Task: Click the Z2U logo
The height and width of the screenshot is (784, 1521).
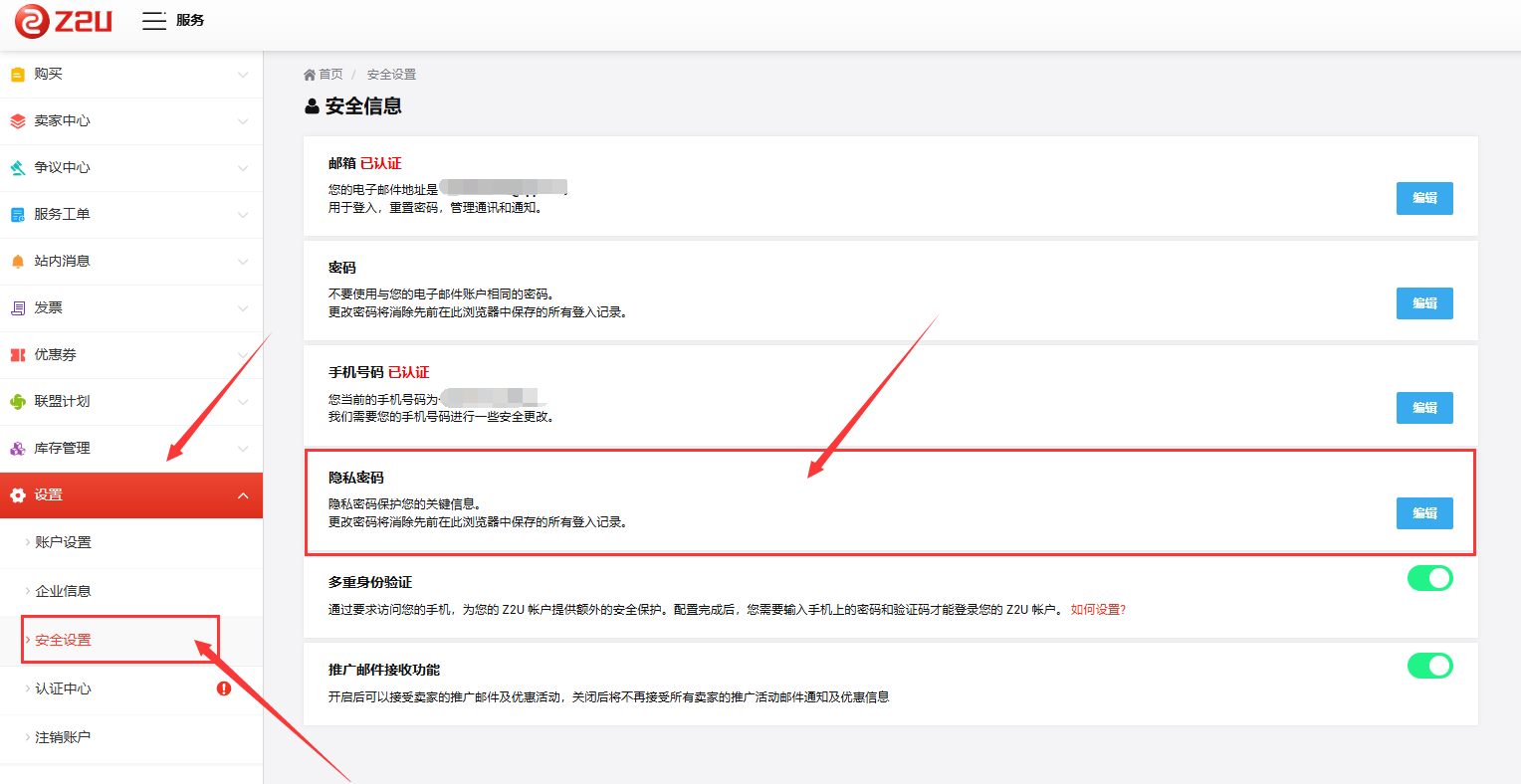Action: click(x=63, y=21)
